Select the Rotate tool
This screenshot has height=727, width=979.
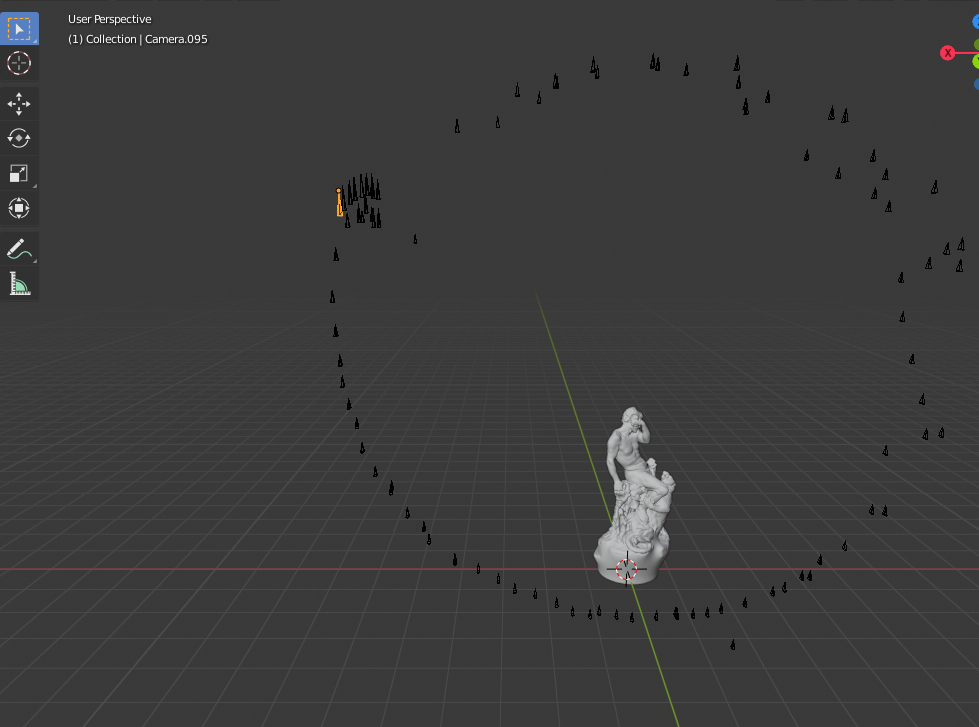pos(19,138)
